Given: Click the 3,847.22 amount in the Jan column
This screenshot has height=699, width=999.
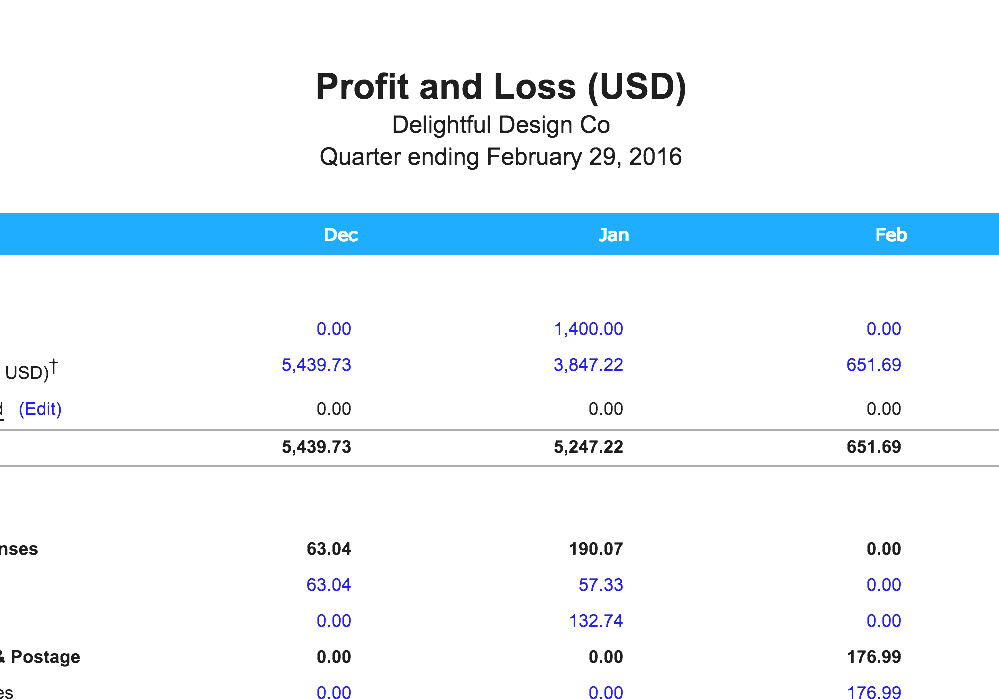Looking at the screenshot, I should pyautogui.click(x=588, y=364).
